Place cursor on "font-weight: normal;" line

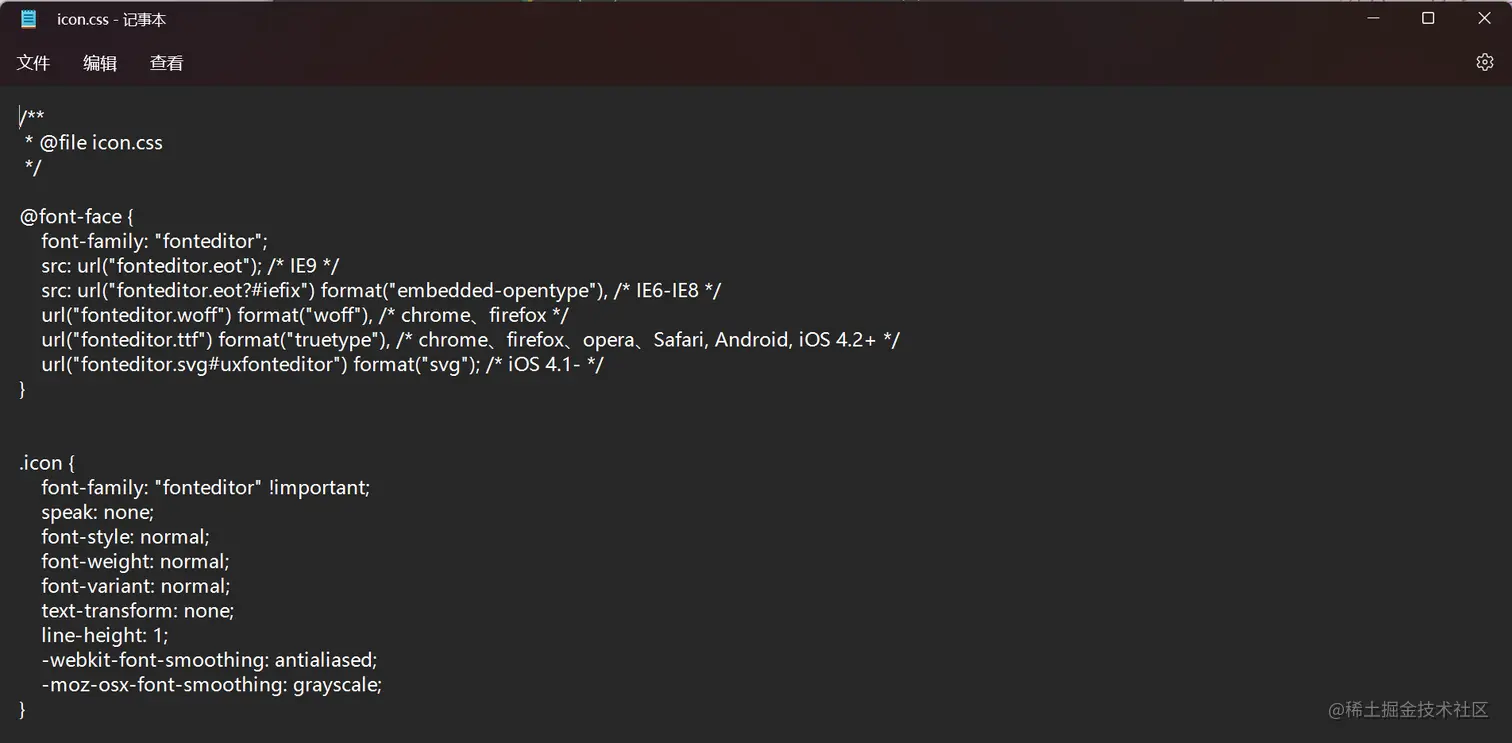click(135, 561)
